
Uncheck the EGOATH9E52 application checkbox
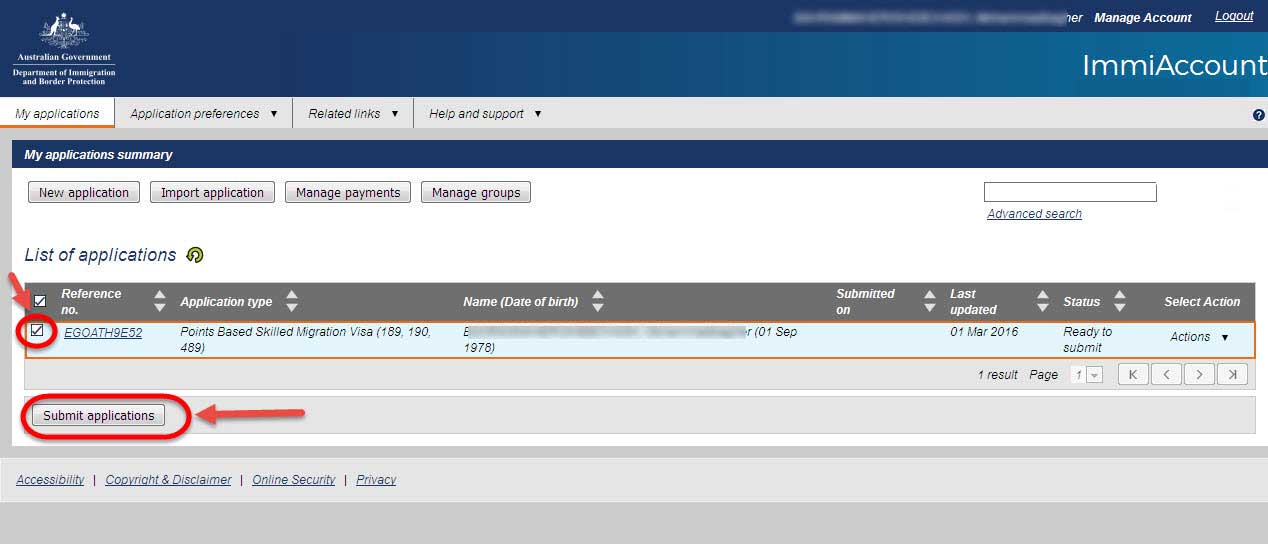click(37, 331)
